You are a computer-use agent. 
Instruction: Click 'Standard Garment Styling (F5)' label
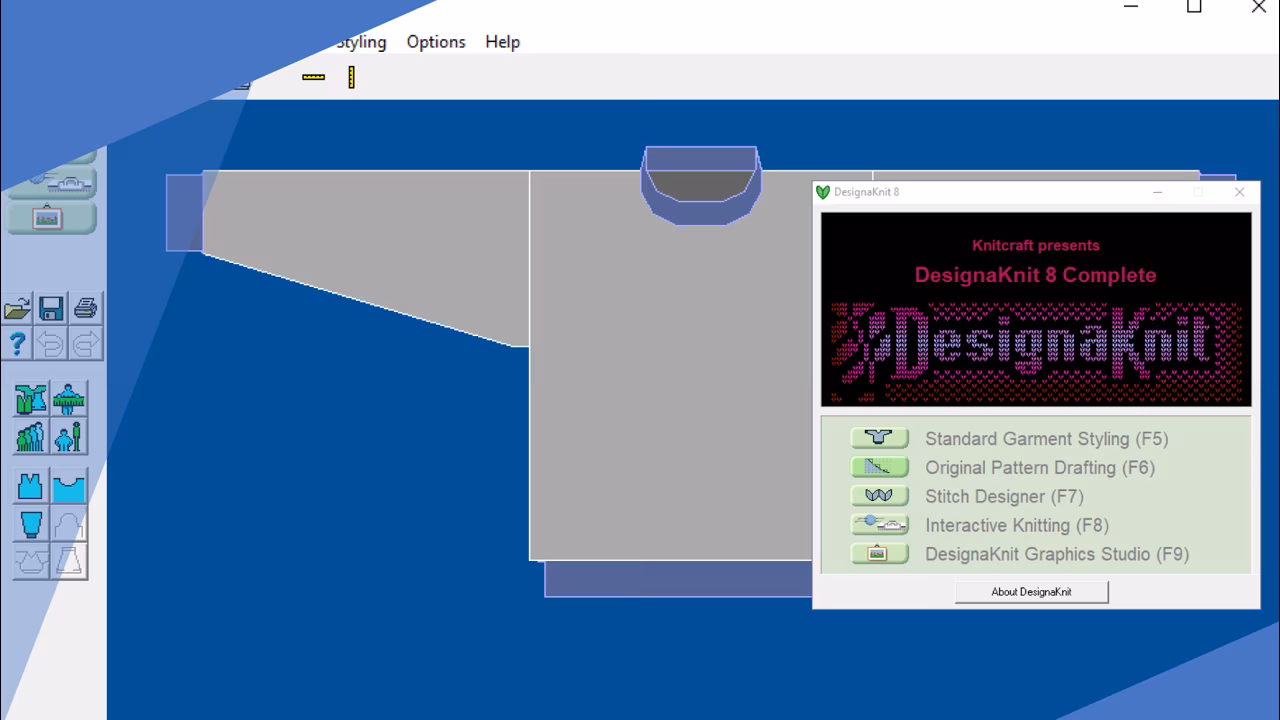tap(1046, 438)
